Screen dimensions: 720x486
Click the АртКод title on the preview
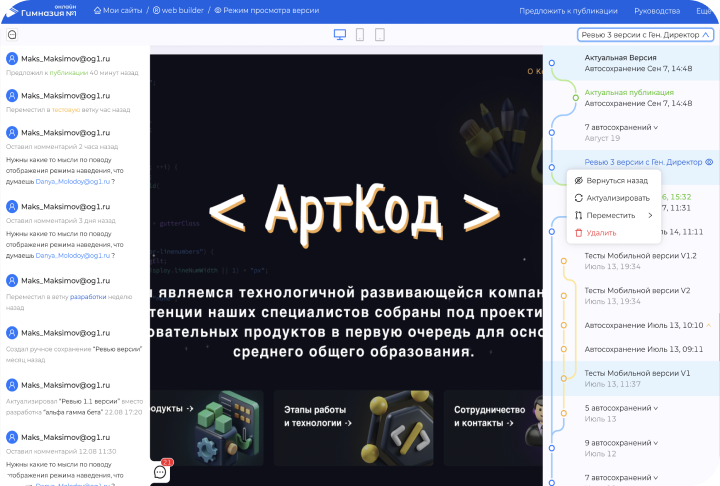[354, 213]
